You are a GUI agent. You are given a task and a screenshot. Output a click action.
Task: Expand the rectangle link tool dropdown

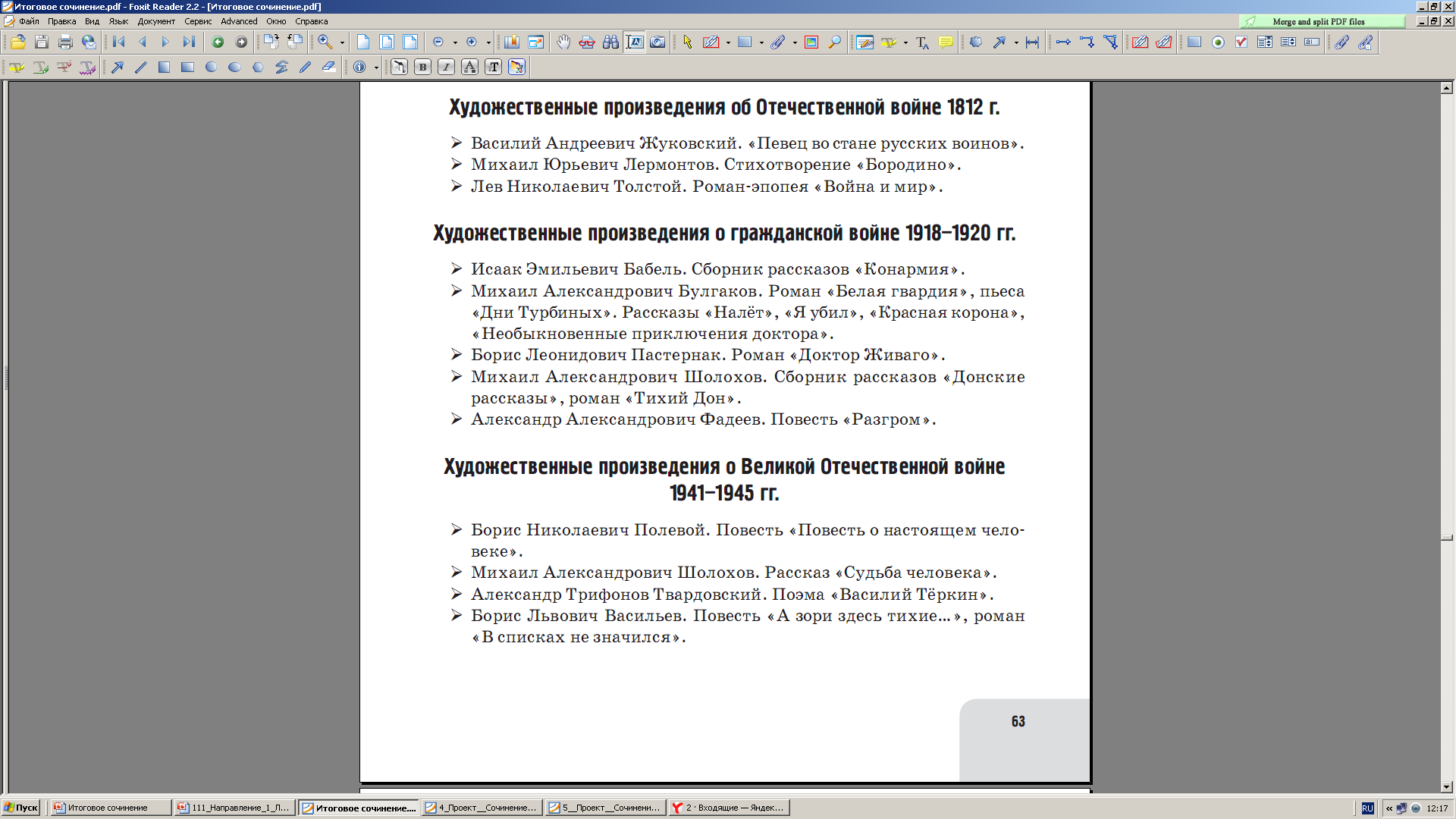761,42
